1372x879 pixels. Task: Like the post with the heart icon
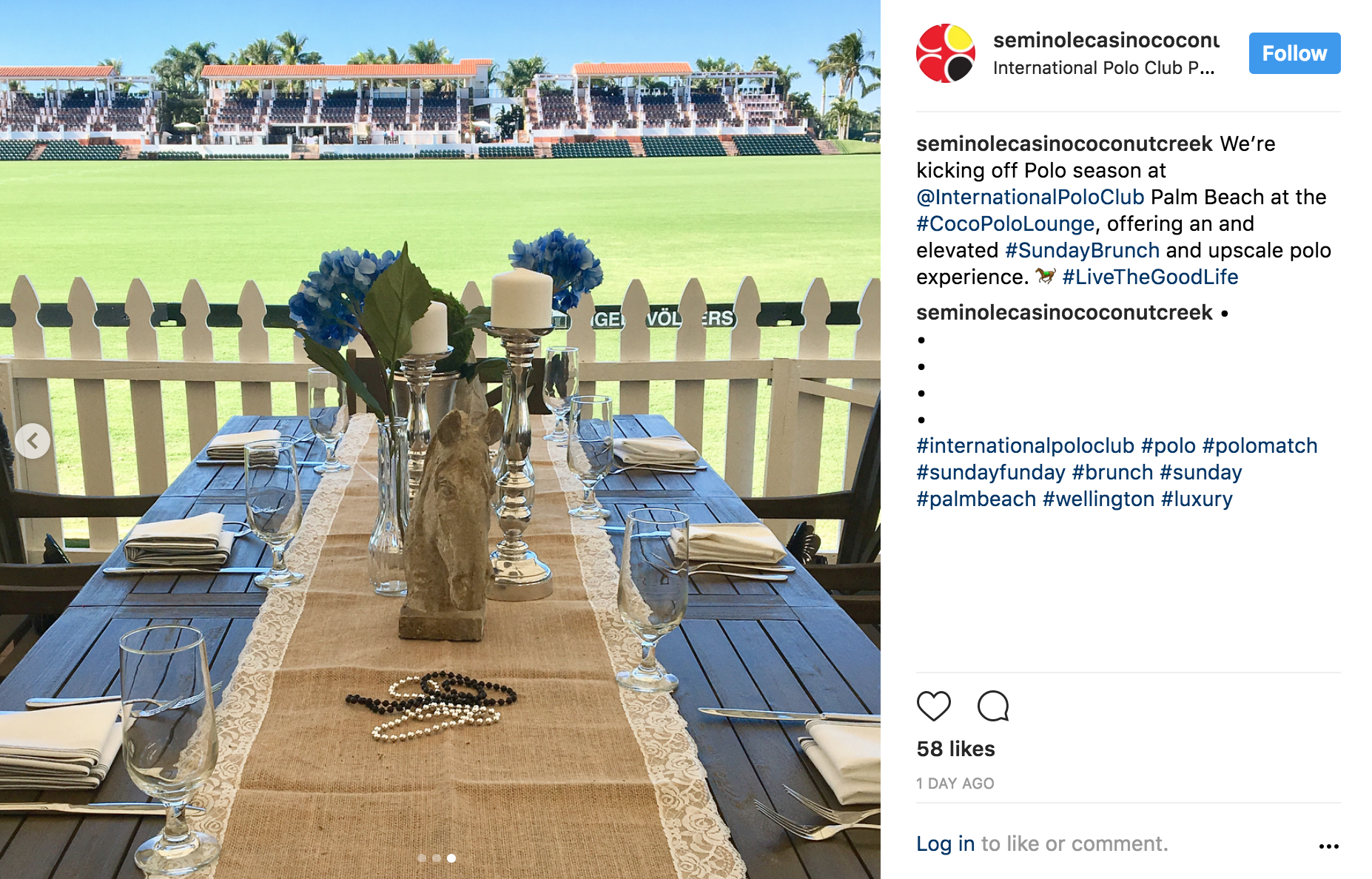933,706
